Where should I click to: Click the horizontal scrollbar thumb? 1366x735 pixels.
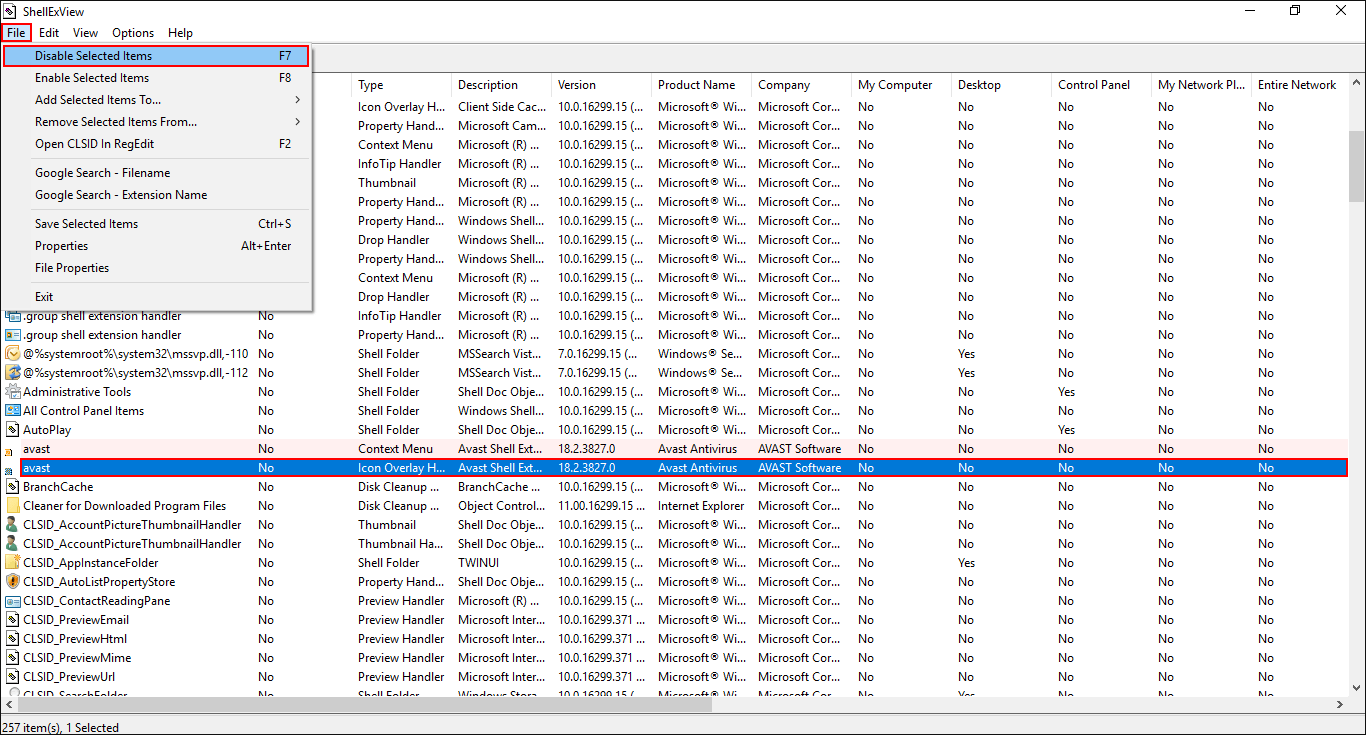365,704
